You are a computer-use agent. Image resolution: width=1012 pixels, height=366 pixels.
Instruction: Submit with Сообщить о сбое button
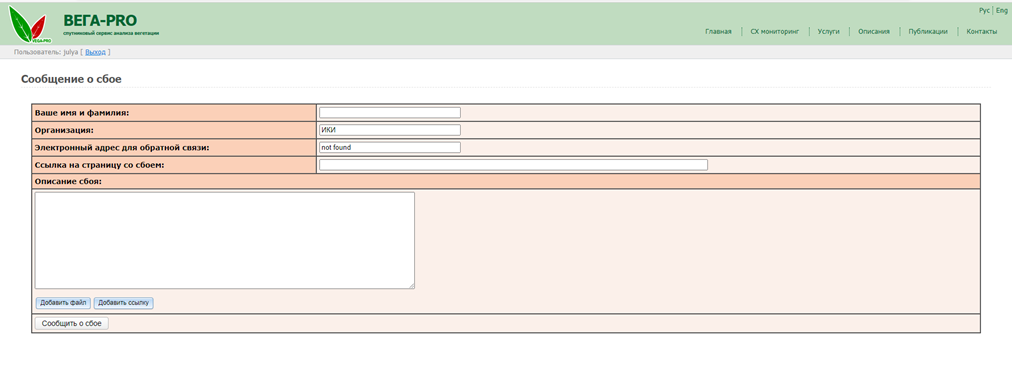tap(72, 323)
